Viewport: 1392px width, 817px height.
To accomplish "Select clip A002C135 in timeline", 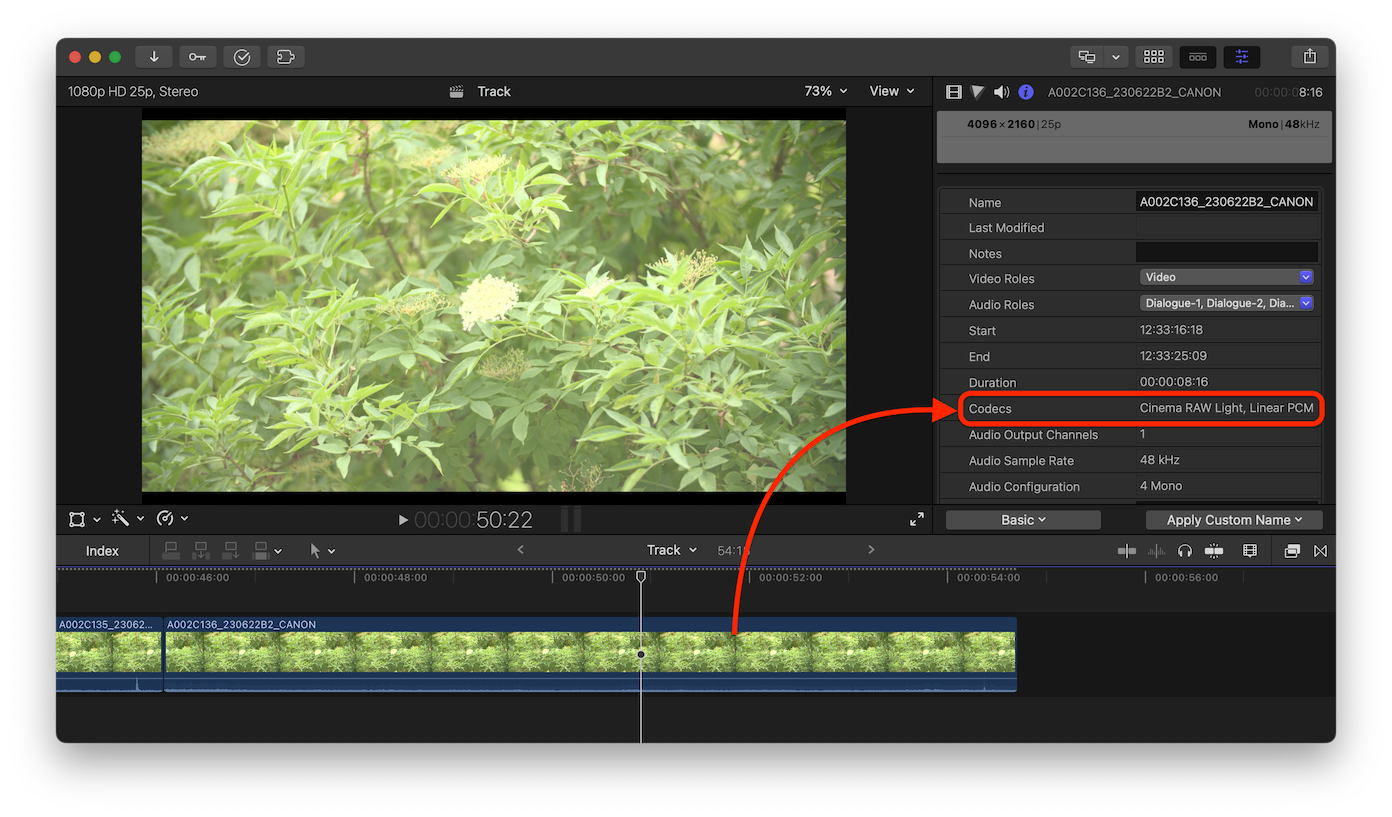I will (109, 654).
